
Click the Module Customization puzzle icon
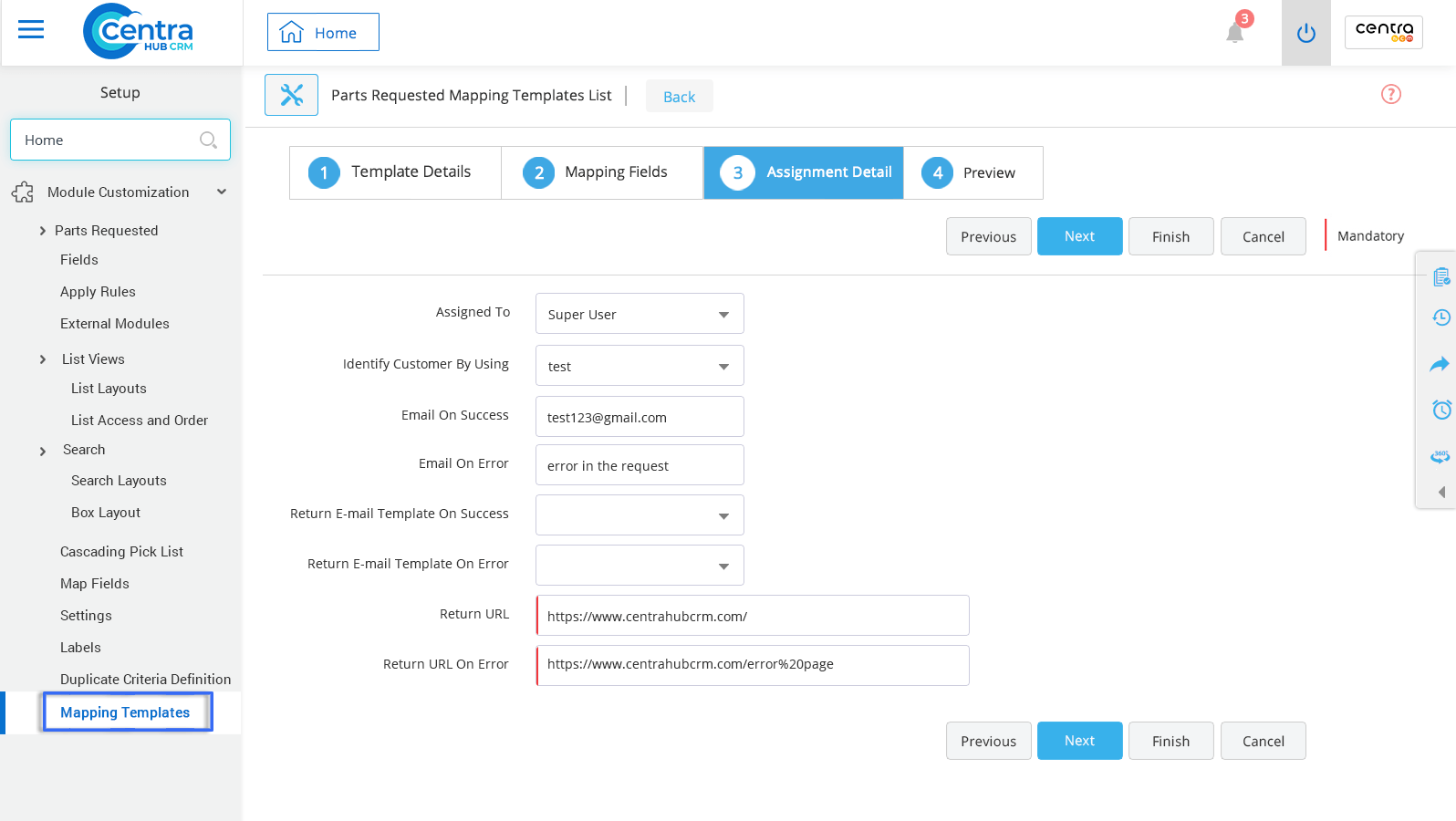click(x=23, y=192)
